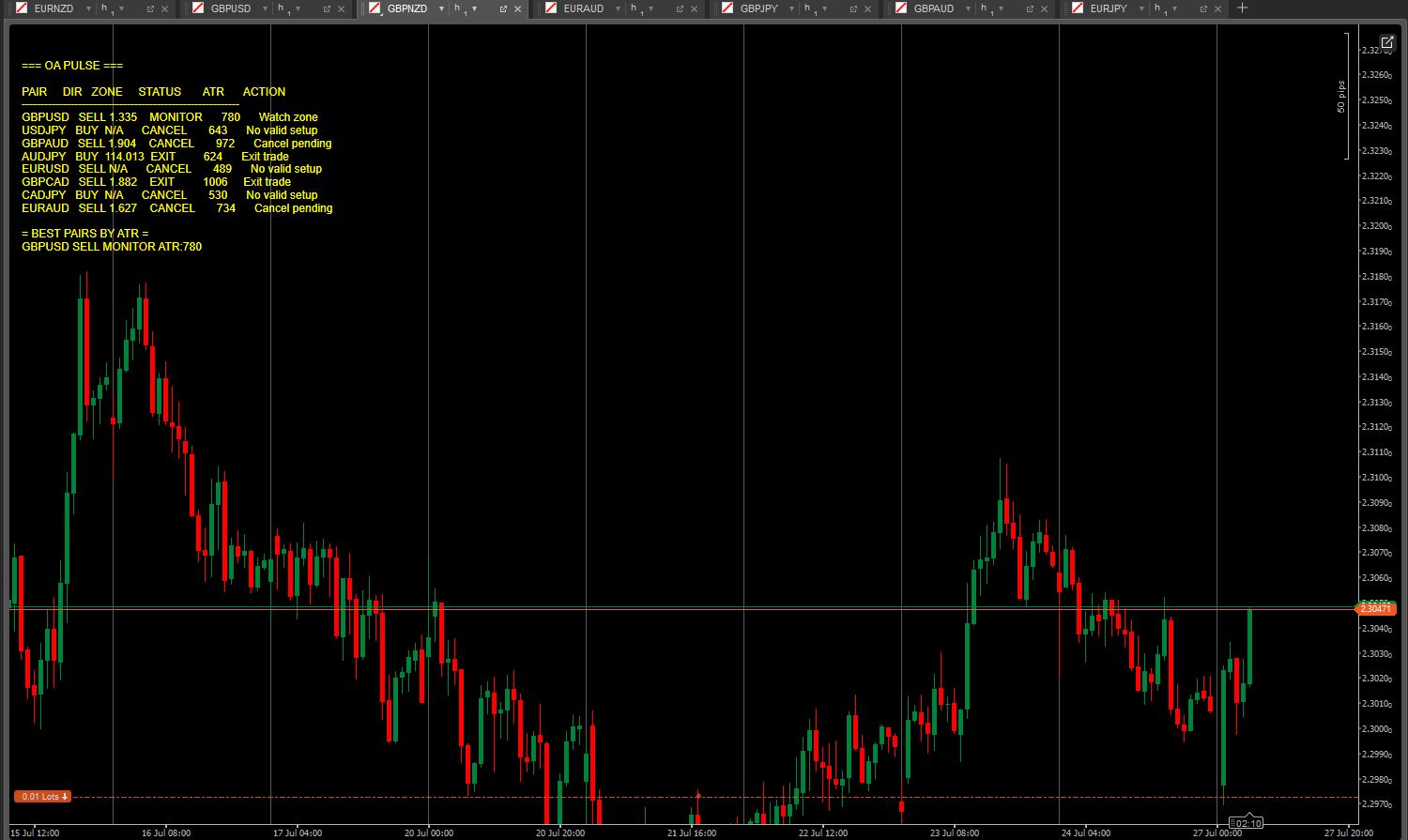Close the EURAUD chart tab
1408x840 pixels.
pos(695,8)
